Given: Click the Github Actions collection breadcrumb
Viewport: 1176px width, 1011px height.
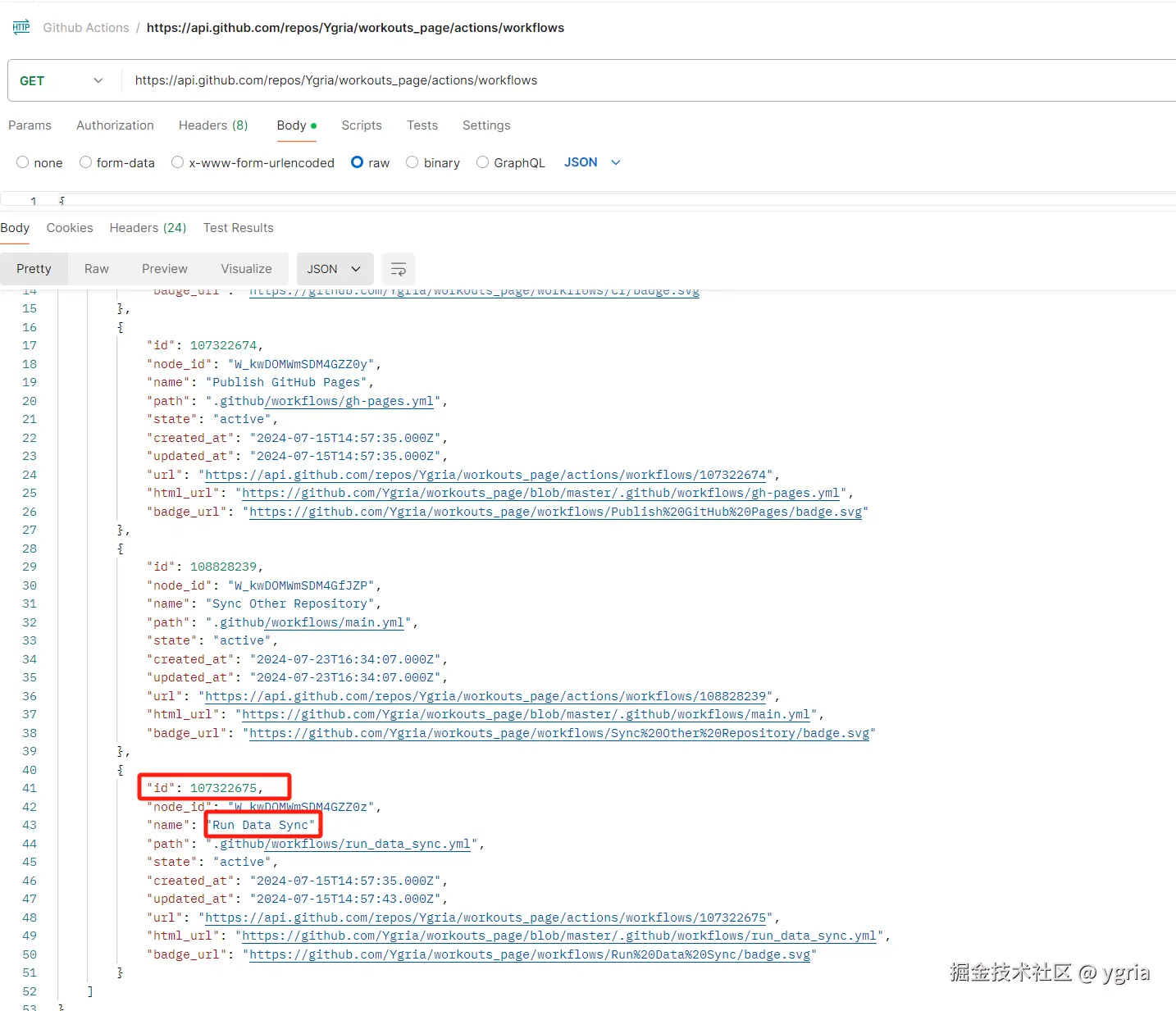Looking at the screenshot, I should point(86,28).
